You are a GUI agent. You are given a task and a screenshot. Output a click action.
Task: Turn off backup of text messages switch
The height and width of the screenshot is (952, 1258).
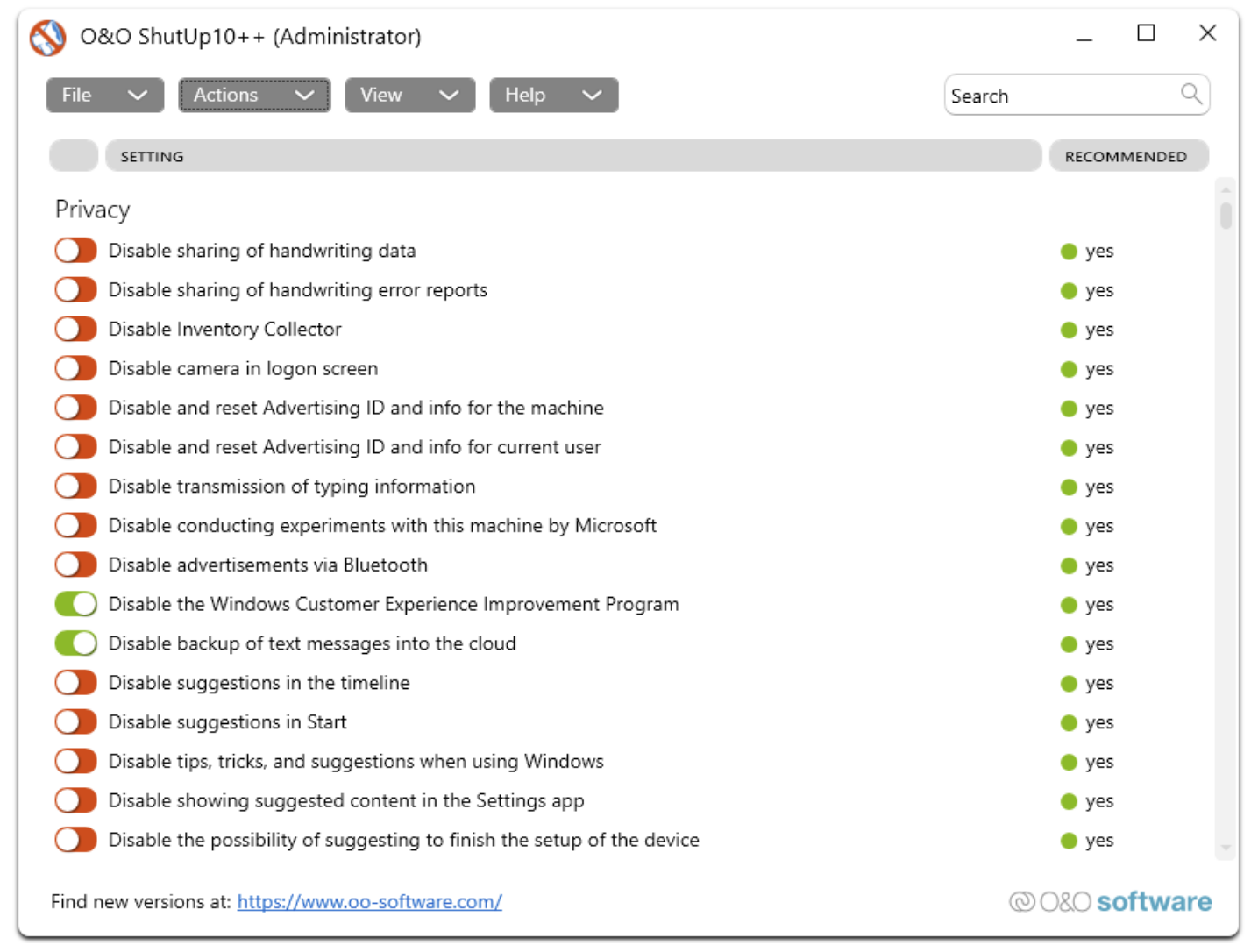(x=75, y=643)
